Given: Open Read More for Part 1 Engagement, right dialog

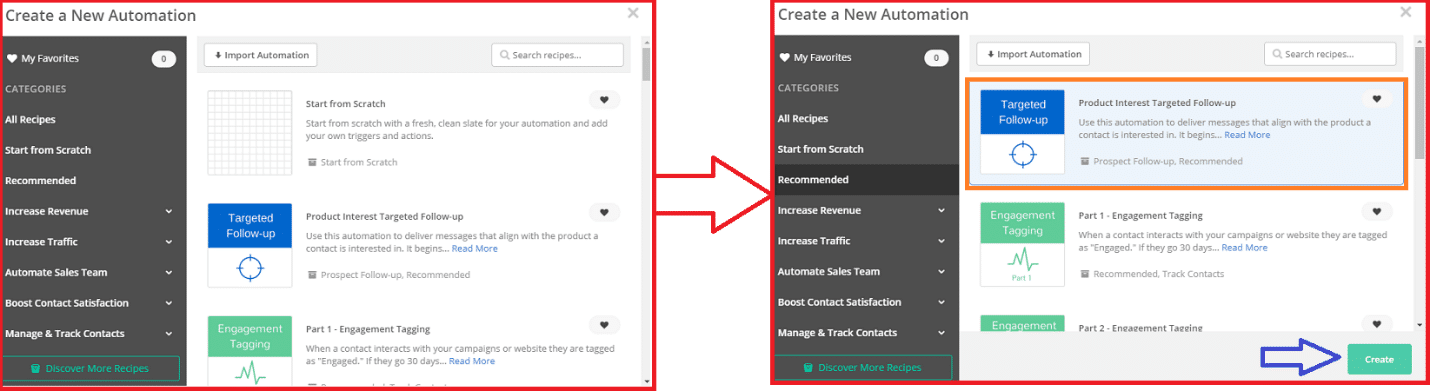Looking at the screenshot, I should (x=1244, y=247).
